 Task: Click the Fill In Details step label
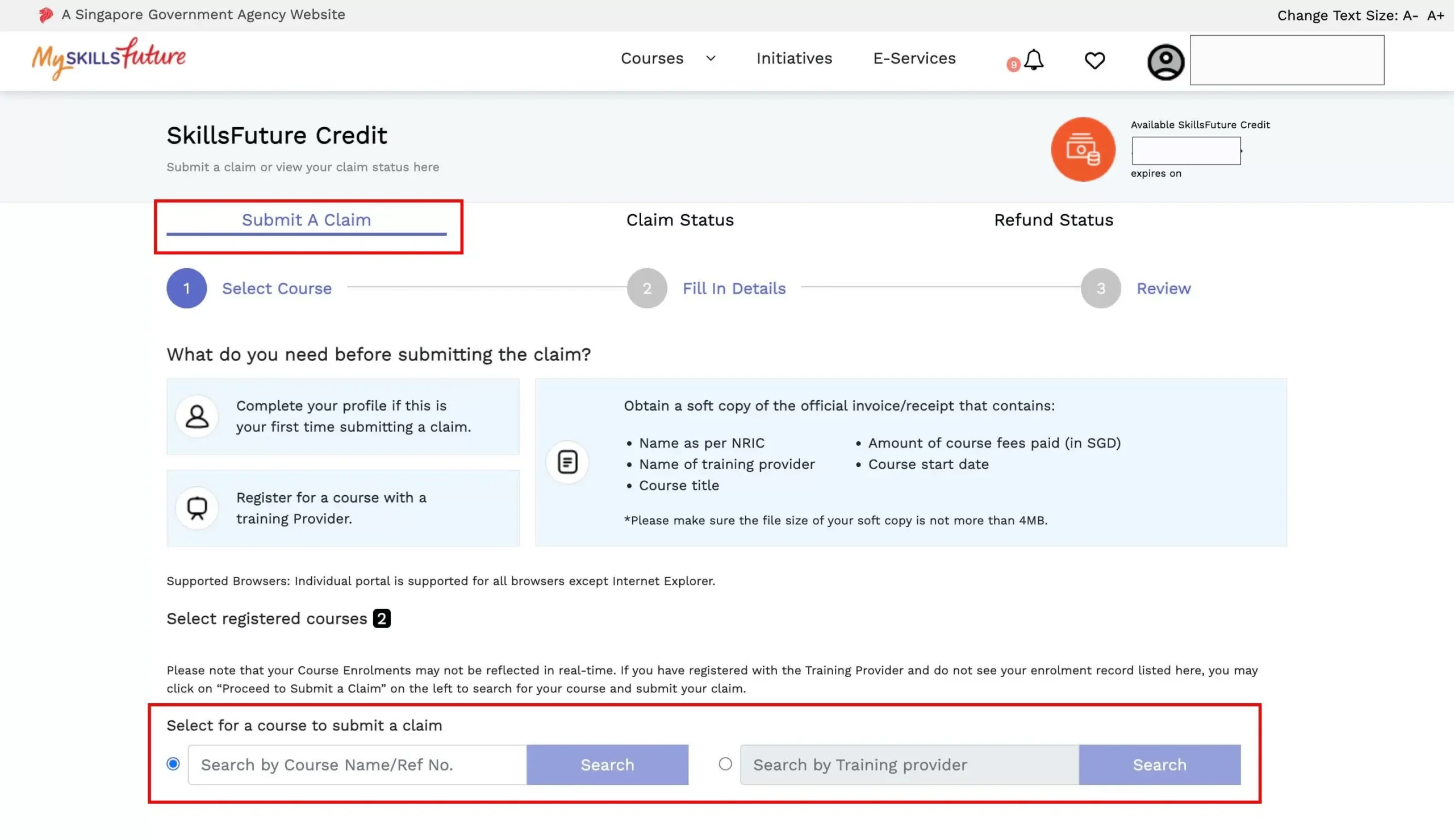pos(734,289)
